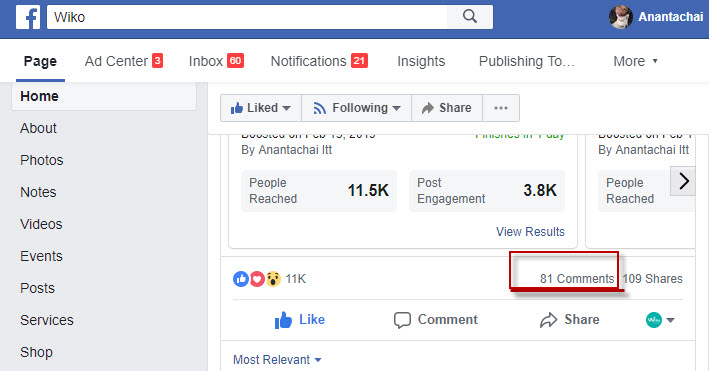Select Posts in the sidebar
This screenshot has height=371, width=709.
click(x=37, y=288)
